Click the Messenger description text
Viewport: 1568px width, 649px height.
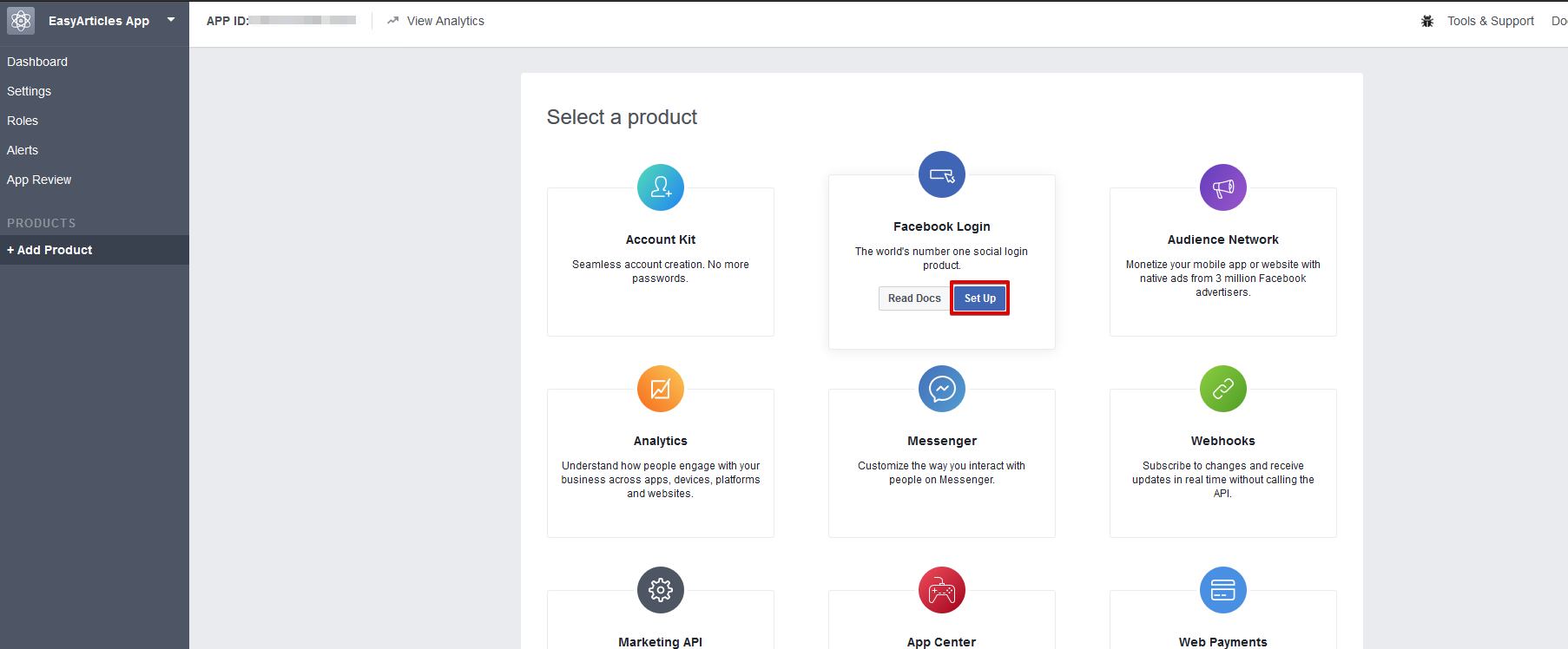(x=942, y=473)
